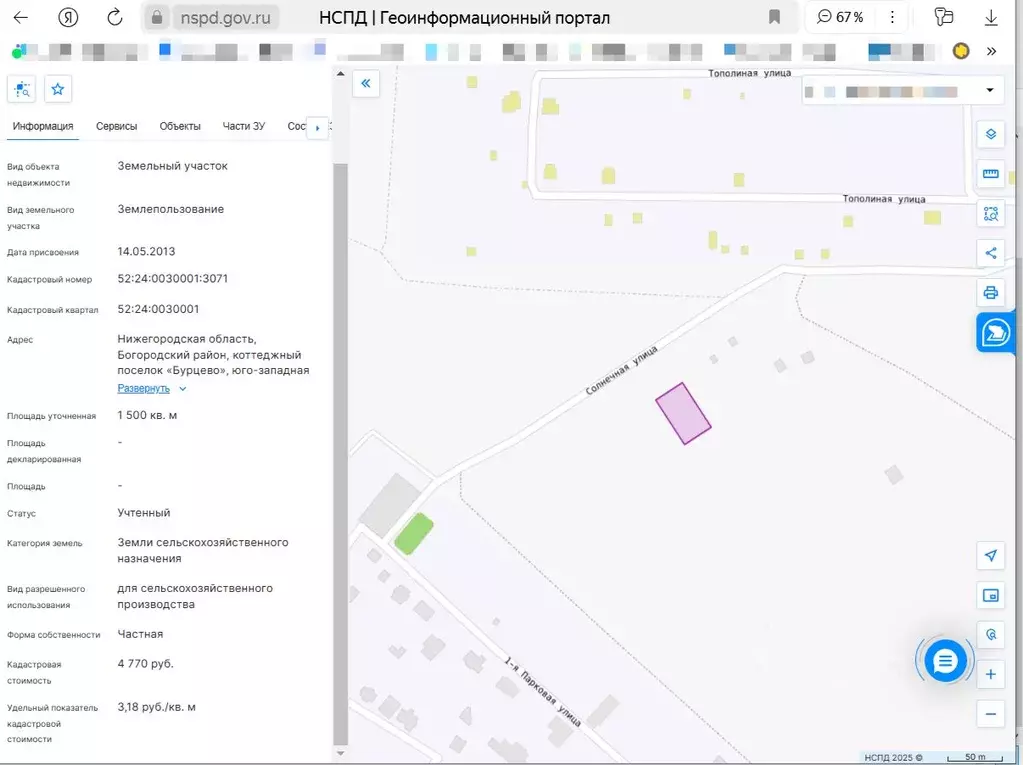Screen dimensions: 1023x765
Task: Collapse the side panel with the double chevron
Action: coord(366,83)
